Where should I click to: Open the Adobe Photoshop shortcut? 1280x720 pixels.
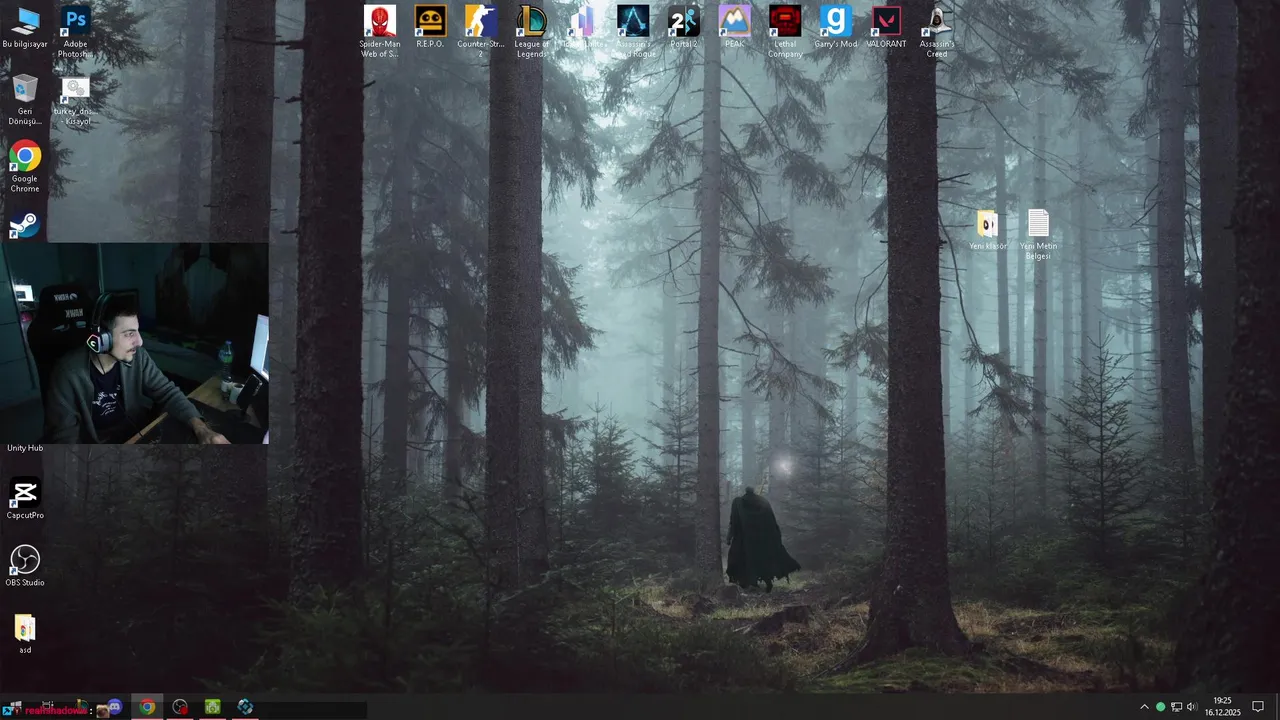[75, 30]
